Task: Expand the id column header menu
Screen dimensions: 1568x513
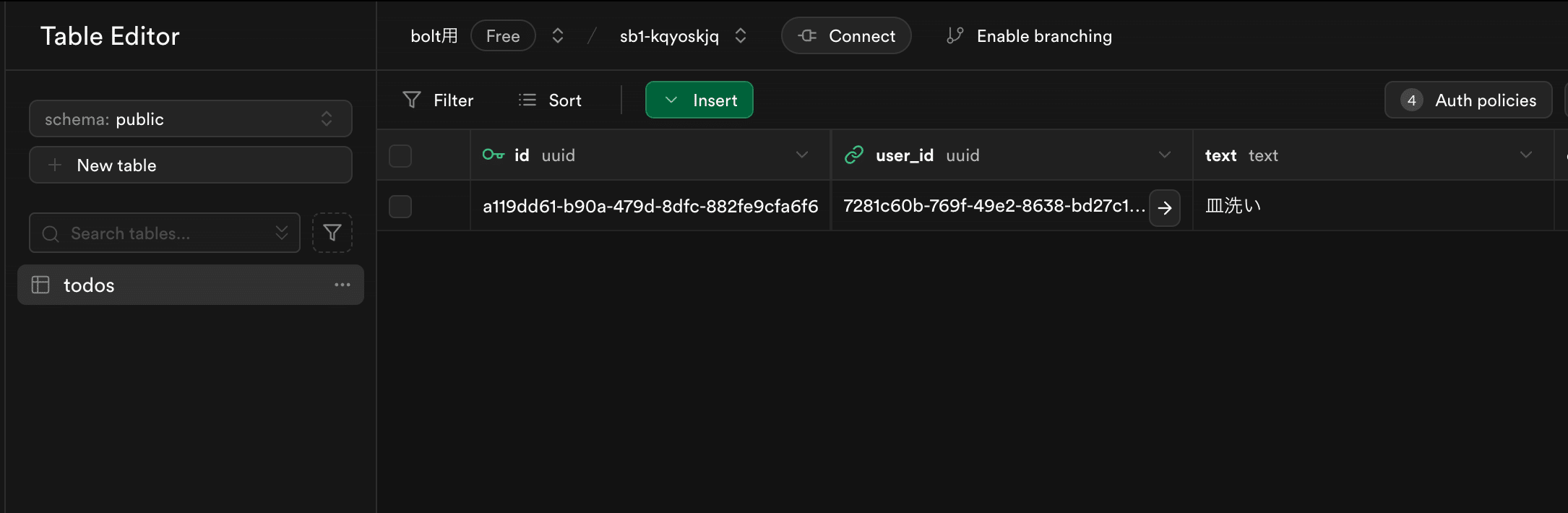Action: tap(801, 155)
